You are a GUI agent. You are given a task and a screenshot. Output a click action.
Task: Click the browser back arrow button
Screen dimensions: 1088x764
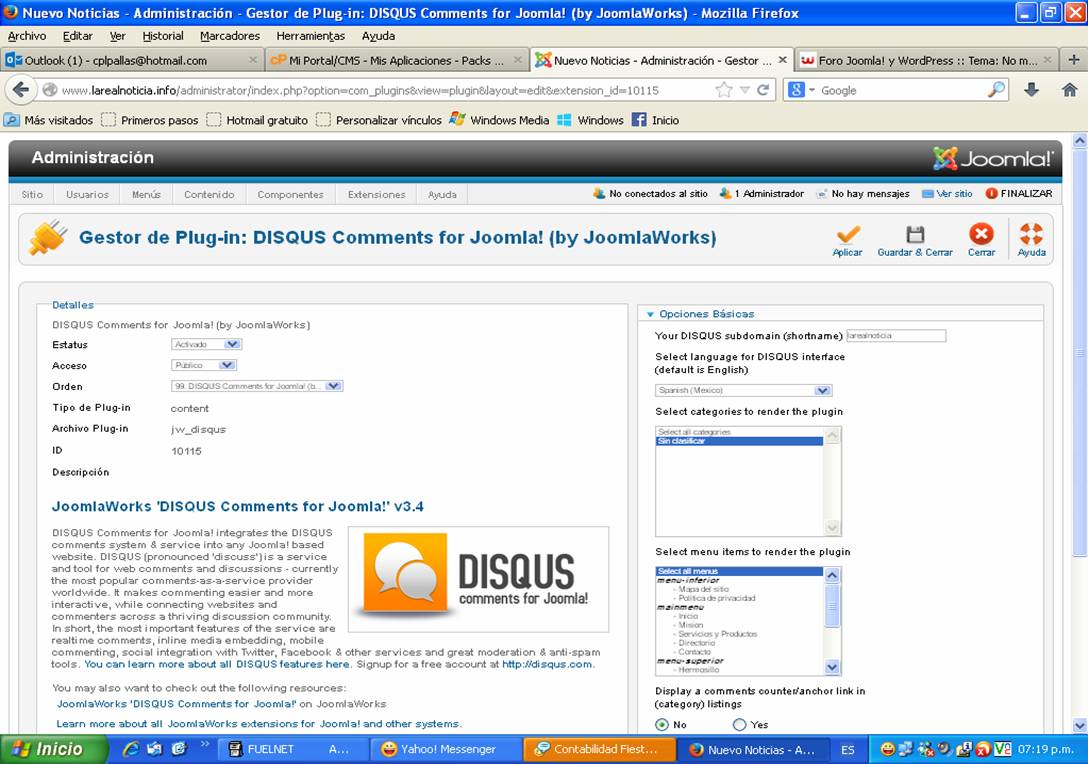click(x=21, y=90)
